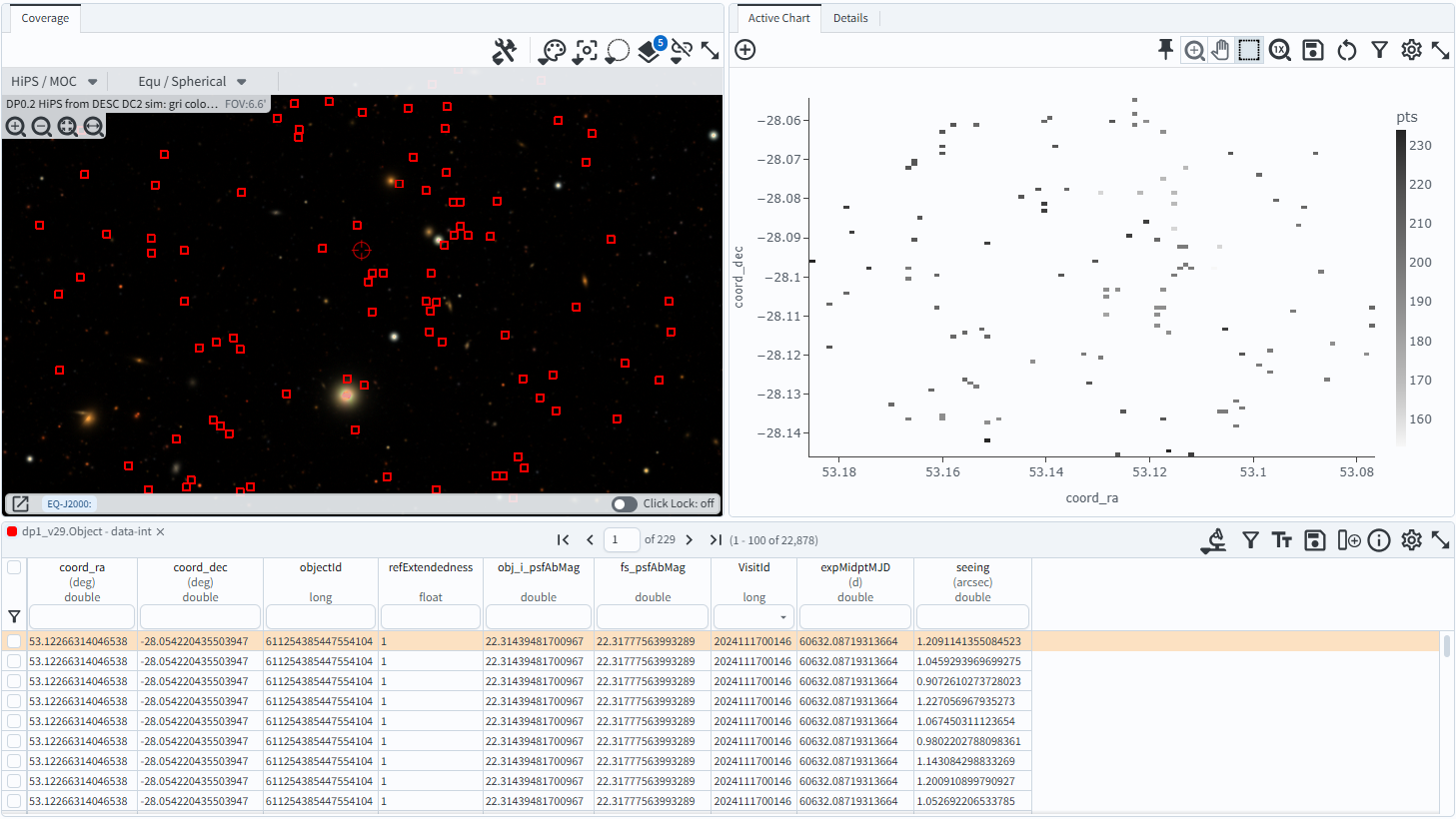Open the layers icon with 5 badge
Image resolution: width=1456 pixels, height=819 pixels.
(x=650, y=51)
